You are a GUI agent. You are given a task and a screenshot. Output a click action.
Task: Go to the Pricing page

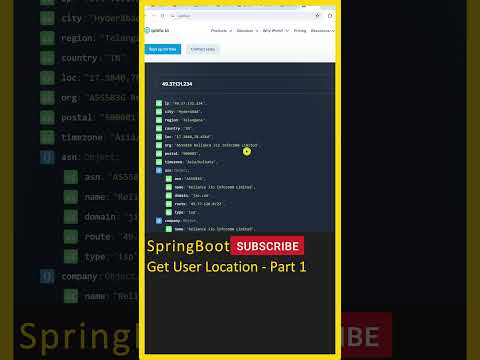click(300, 31)
